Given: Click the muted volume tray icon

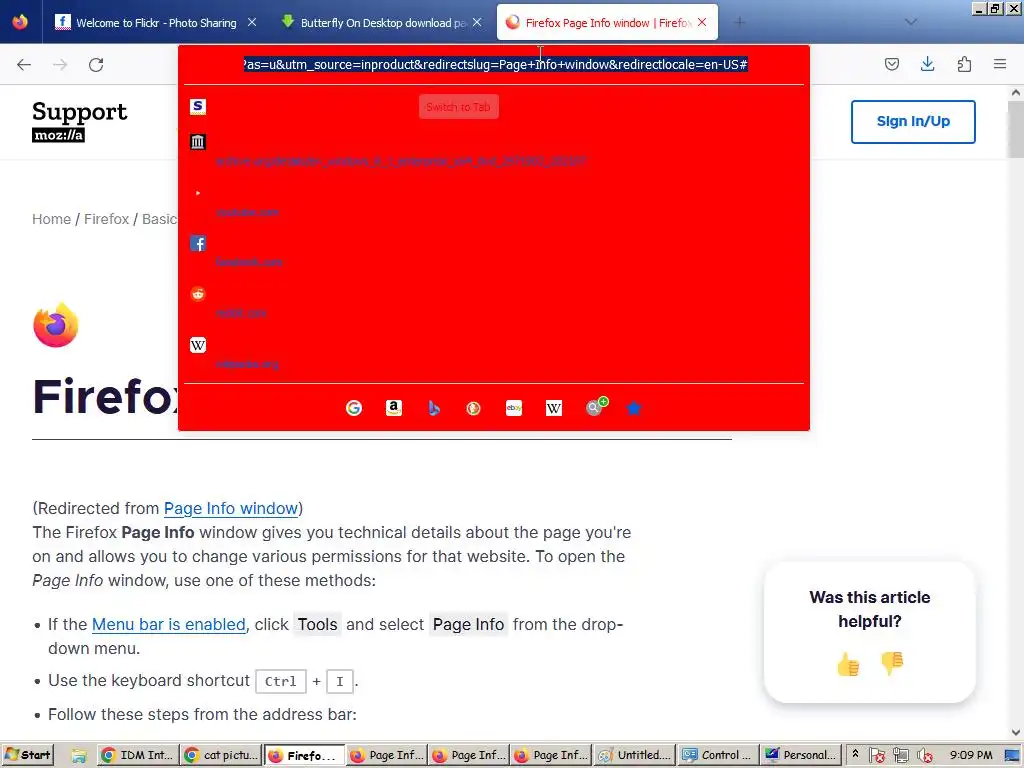Looking at the screenshot, I should (925, 756).
